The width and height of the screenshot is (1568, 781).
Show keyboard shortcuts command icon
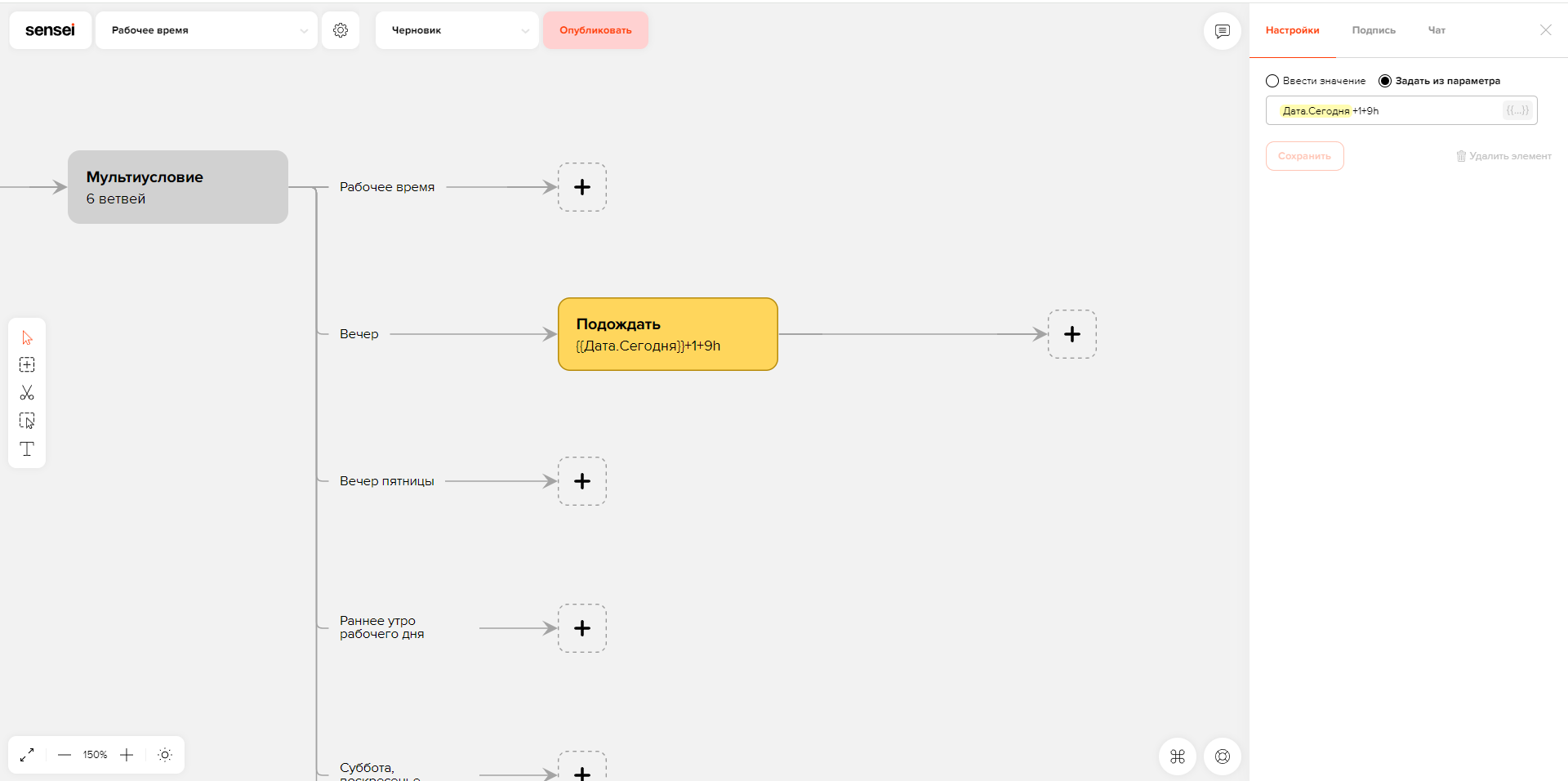(1178, 756)
